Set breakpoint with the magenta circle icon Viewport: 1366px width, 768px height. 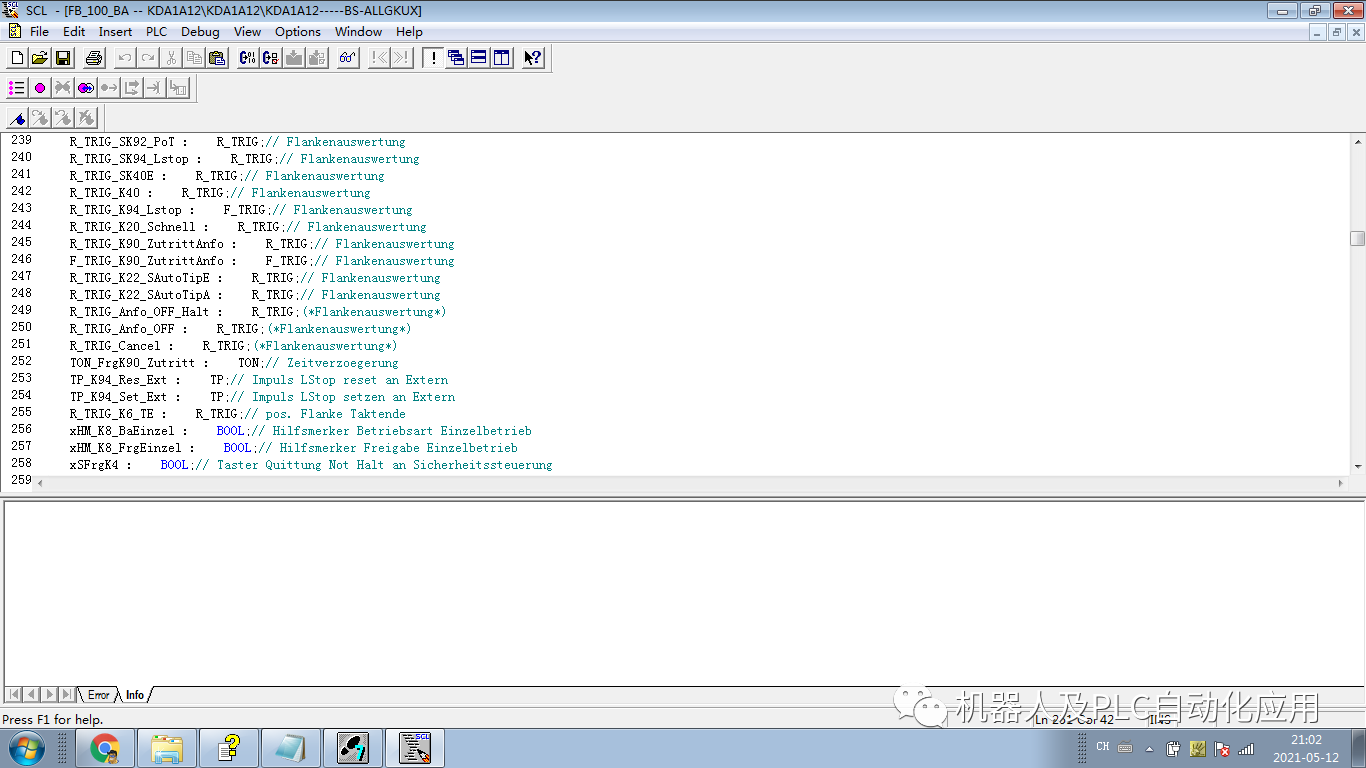click(40, 88)
